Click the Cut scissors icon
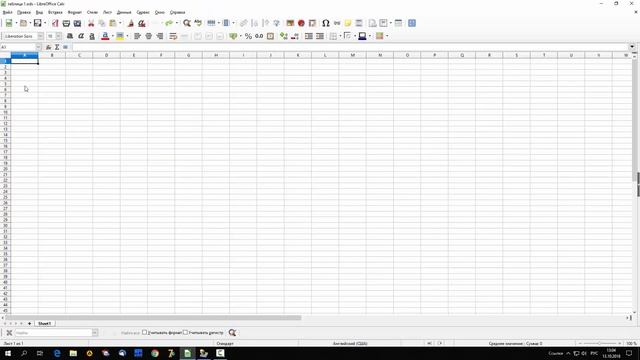640x360 pixels. [91, 23]
